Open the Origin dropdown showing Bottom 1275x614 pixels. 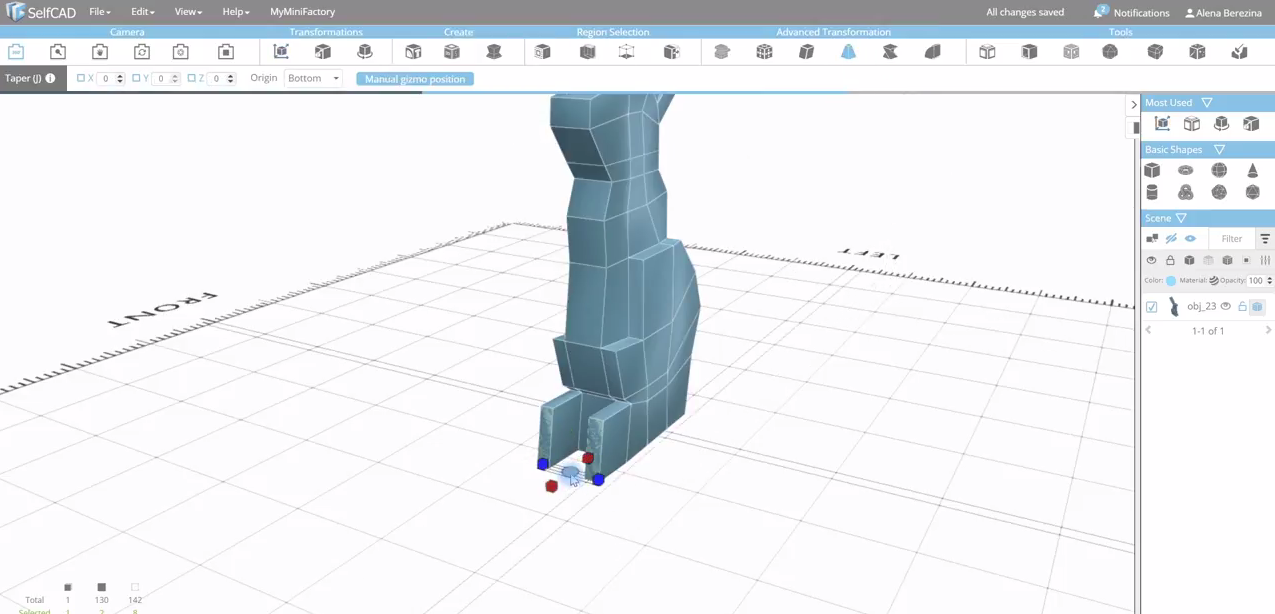(x=313, y=78)
